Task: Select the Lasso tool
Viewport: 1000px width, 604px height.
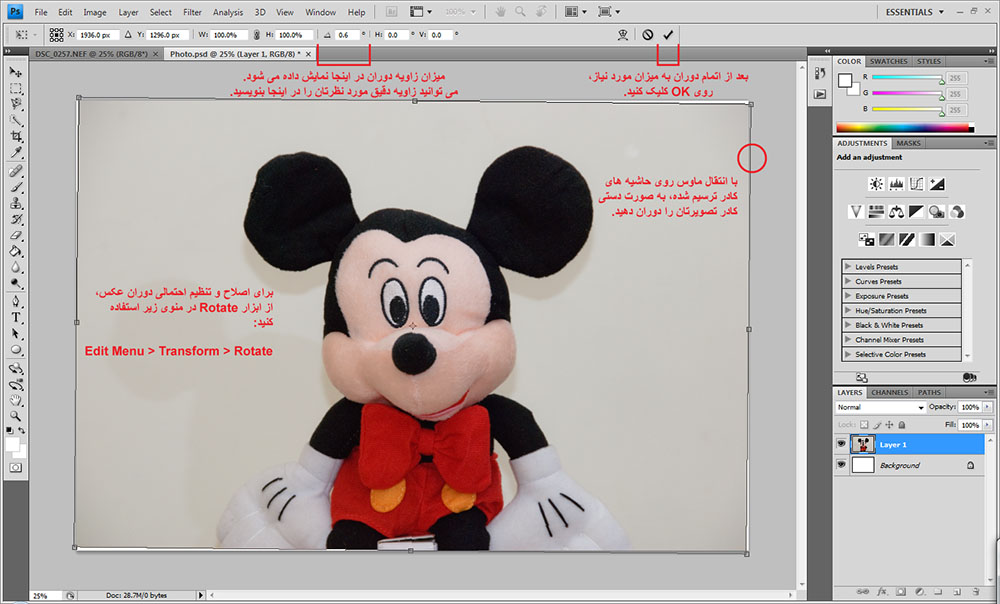Action: pos(15,104)
